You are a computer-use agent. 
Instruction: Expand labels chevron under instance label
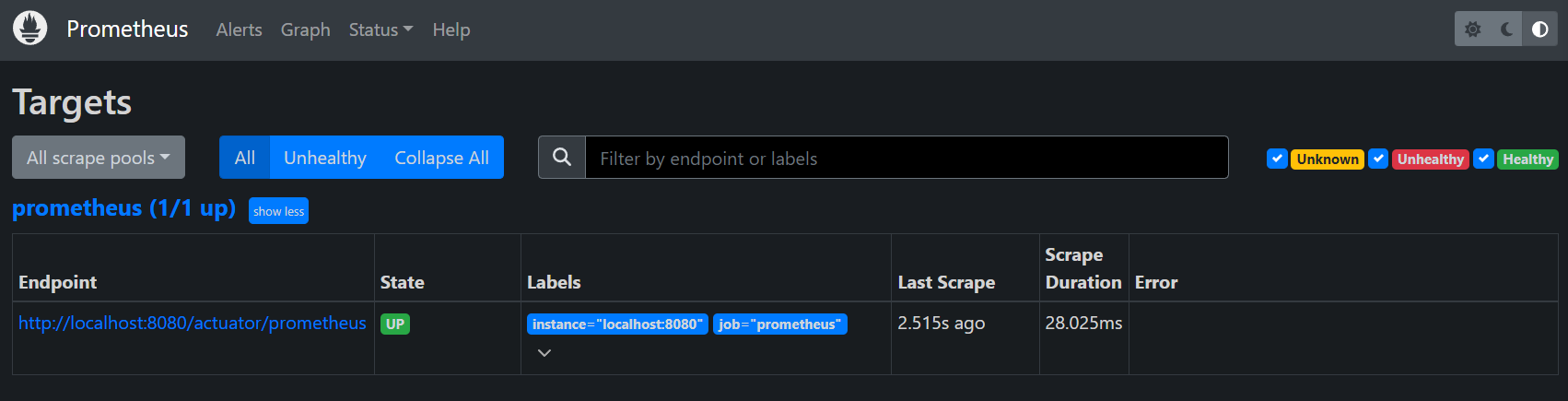pyautogui.click(x=544, y=353)
